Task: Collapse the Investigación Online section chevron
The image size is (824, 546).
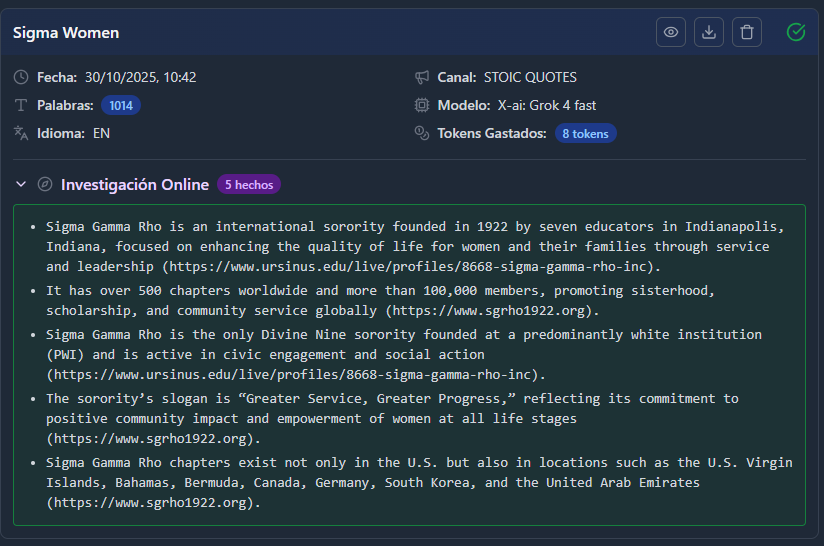Action: pyautogui.click(x=21, y=184)
